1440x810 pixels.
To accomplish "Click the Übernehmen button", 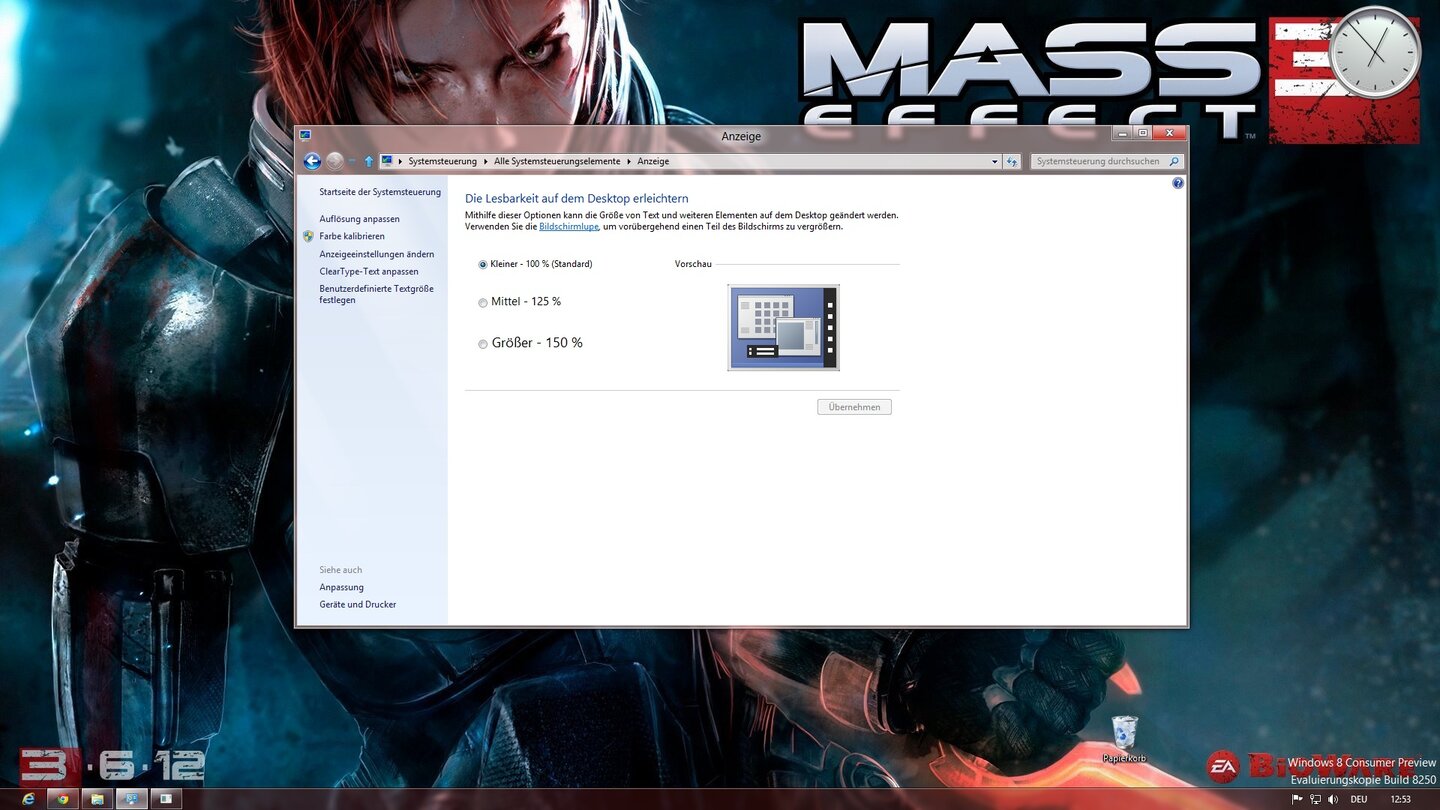I will click(854, 407).
